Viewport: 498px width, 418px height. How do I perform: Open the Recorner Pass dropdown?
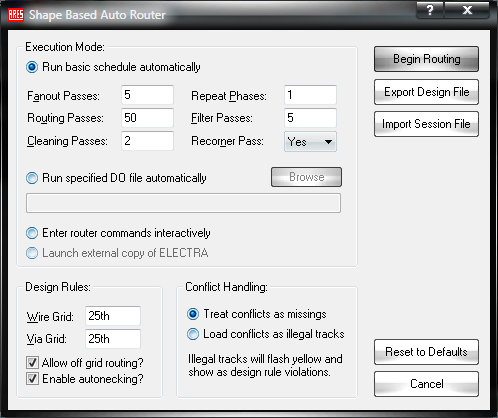point(310,142)
